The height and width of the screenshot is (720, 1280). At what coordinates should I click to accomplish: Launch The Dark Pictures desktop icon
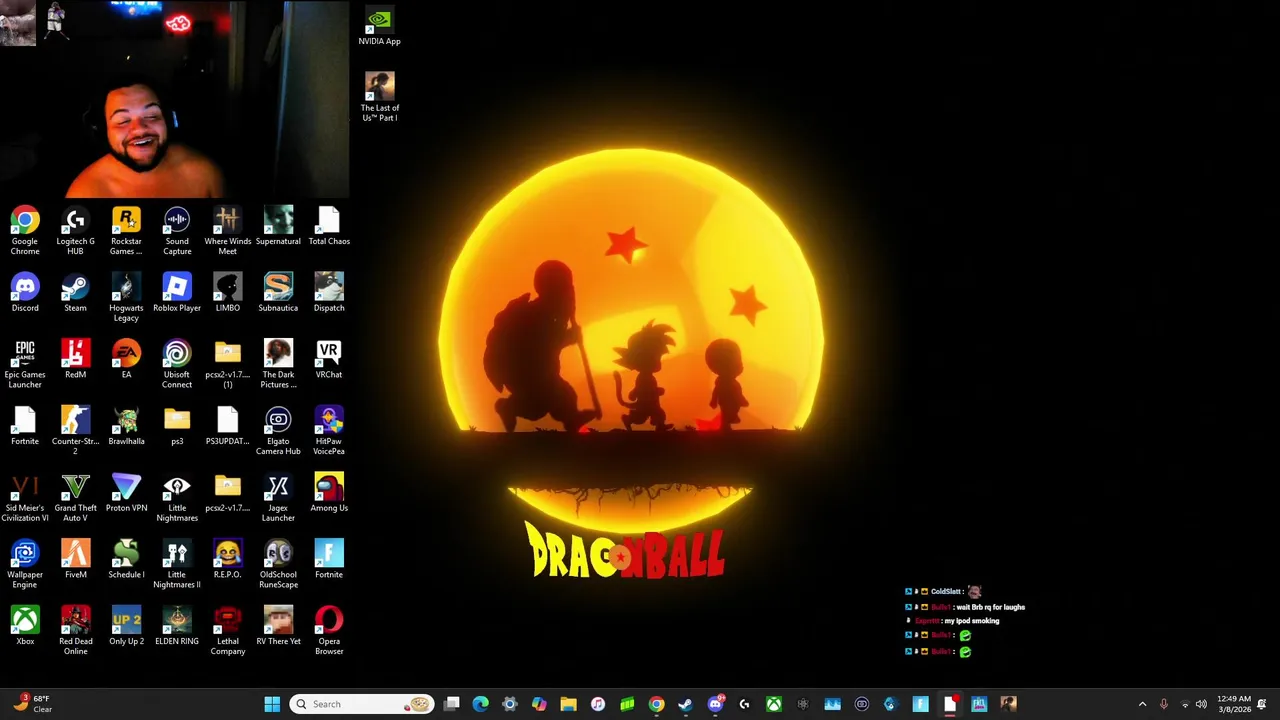point(278,364)
